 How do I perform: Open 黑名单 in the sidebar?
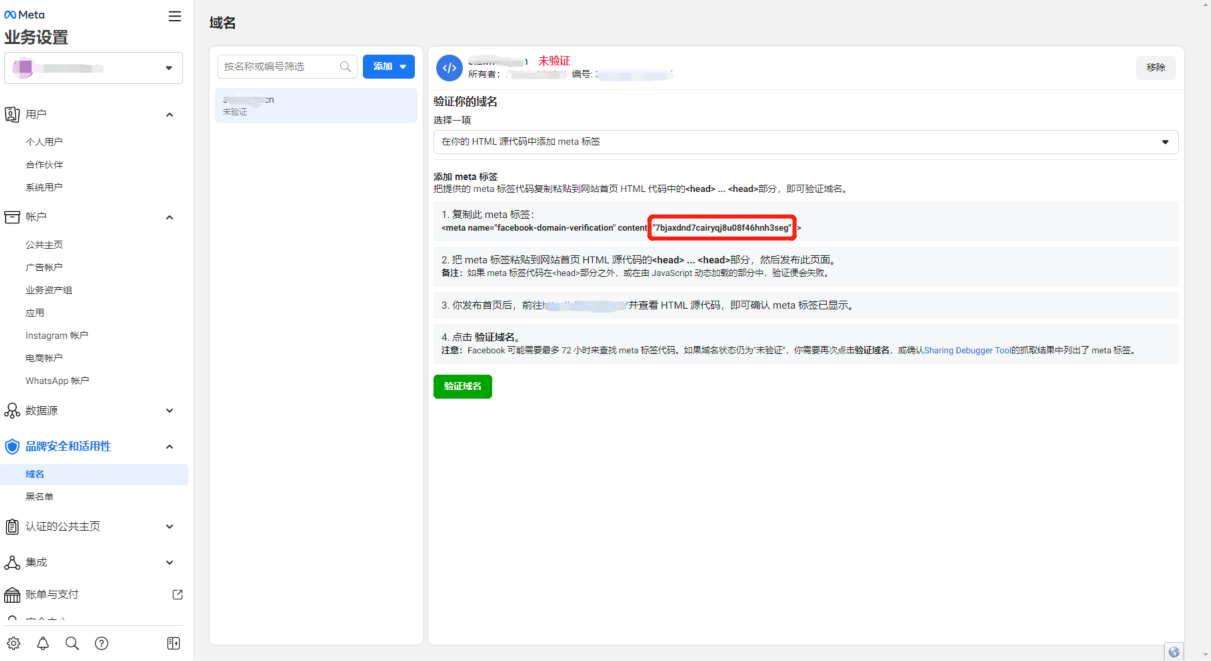[40, 497]
